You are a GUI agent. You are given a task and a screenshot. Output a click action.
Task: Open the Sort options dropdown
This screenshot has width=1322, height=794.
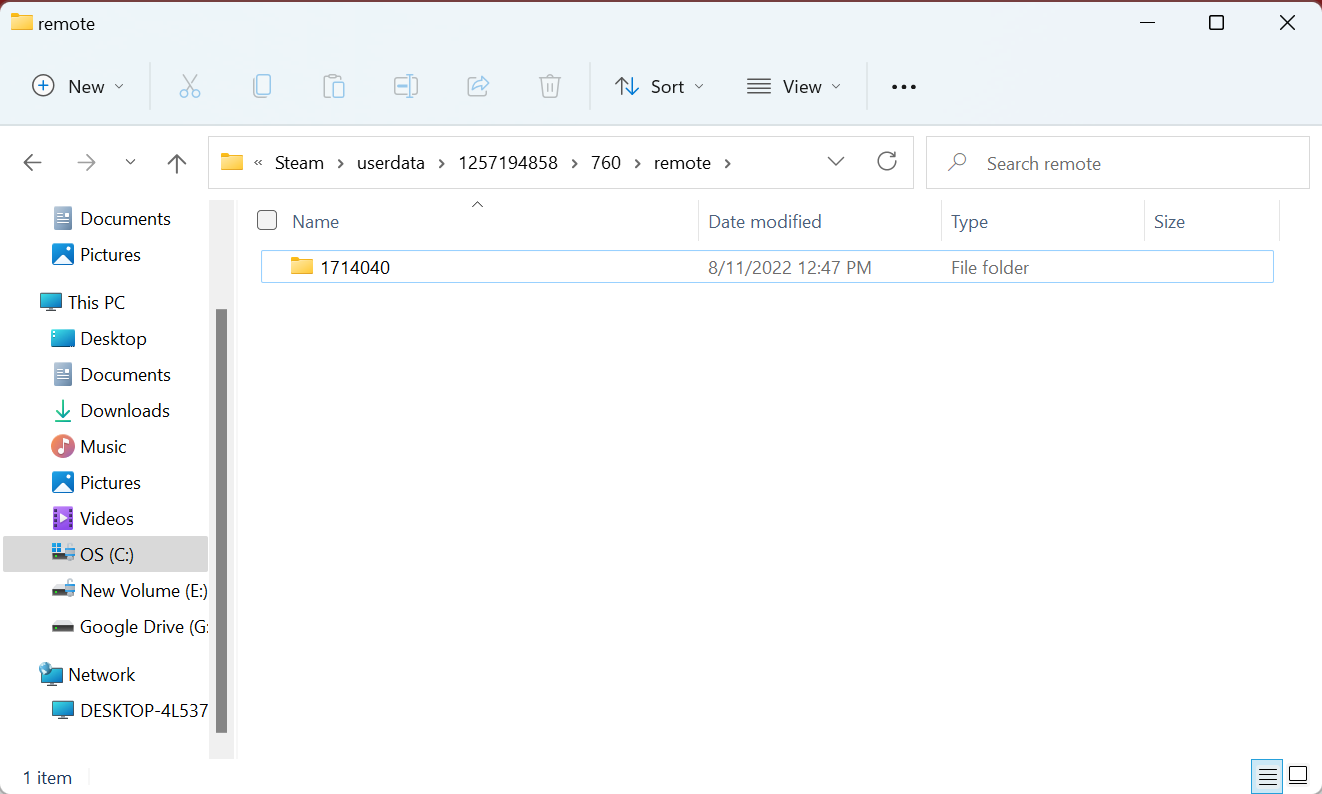(x=660, y=86)
